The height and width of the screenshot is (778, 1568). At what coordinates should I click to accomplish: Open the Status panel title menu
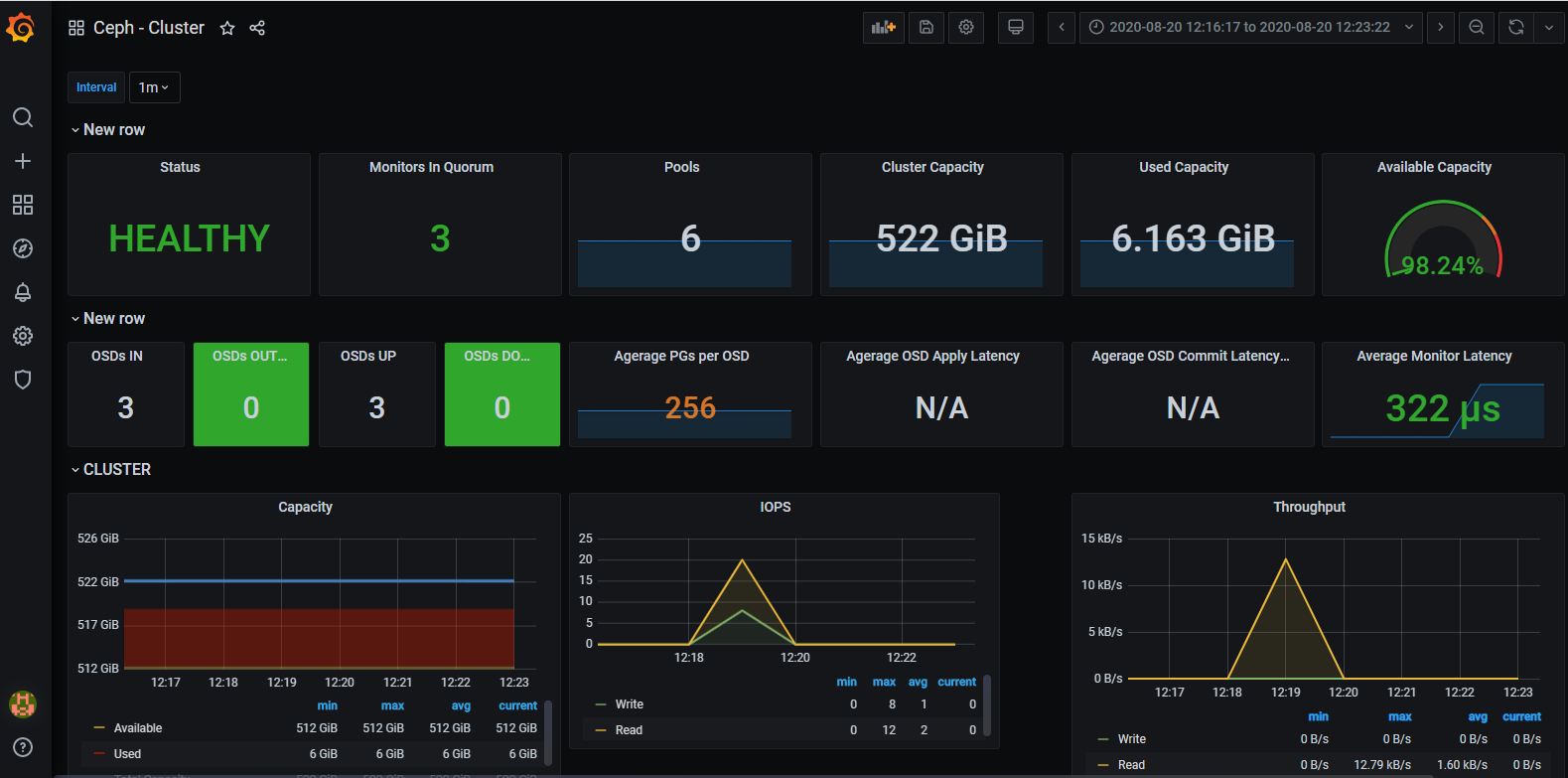(180, 167)
